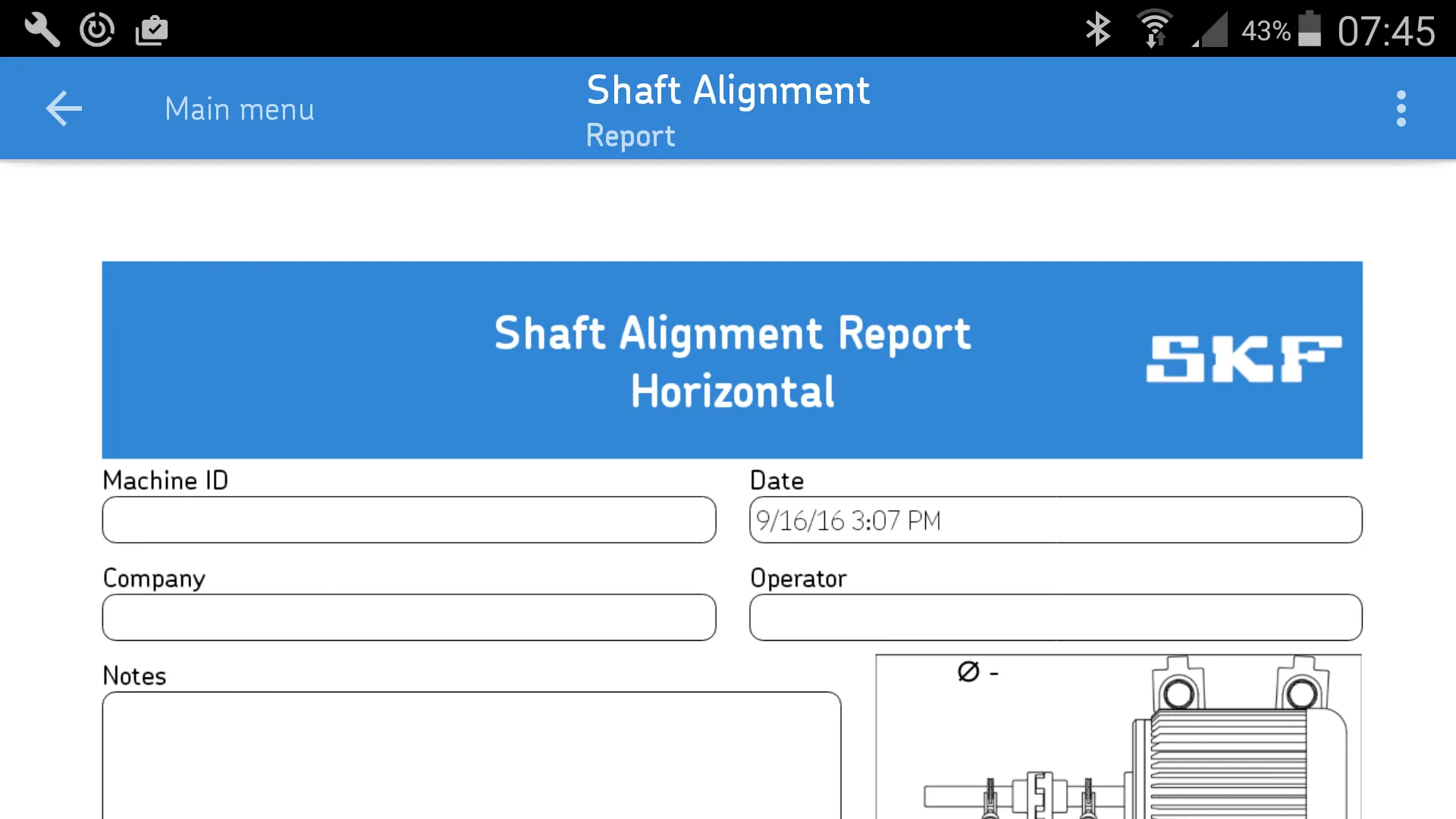This screenshot has width=1456, height=819.
Task: Tap the diameter symbol in diagram
Action: (968, 672)
